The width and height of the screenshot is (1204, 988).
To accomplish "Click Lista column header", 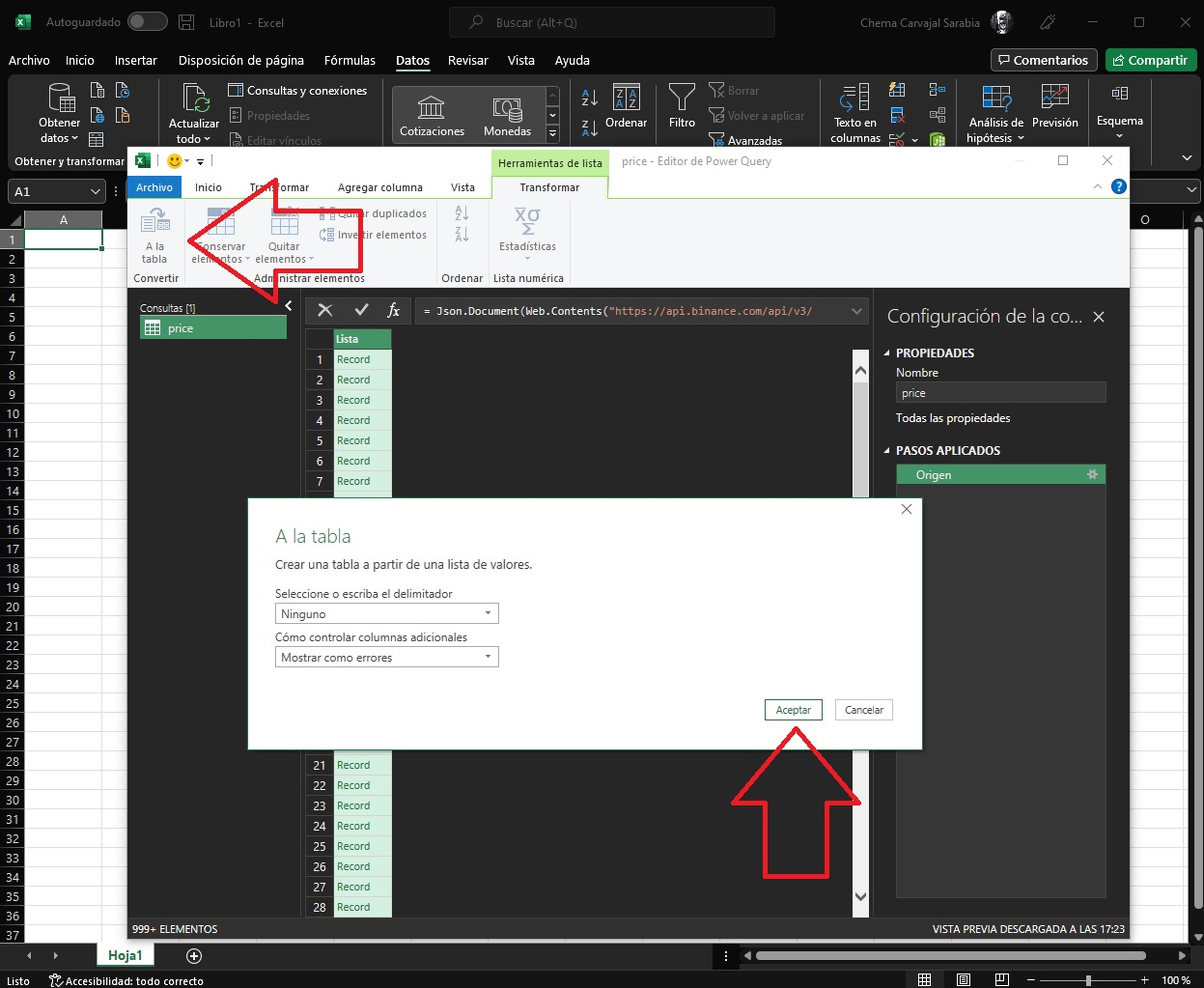I will 362,339.
